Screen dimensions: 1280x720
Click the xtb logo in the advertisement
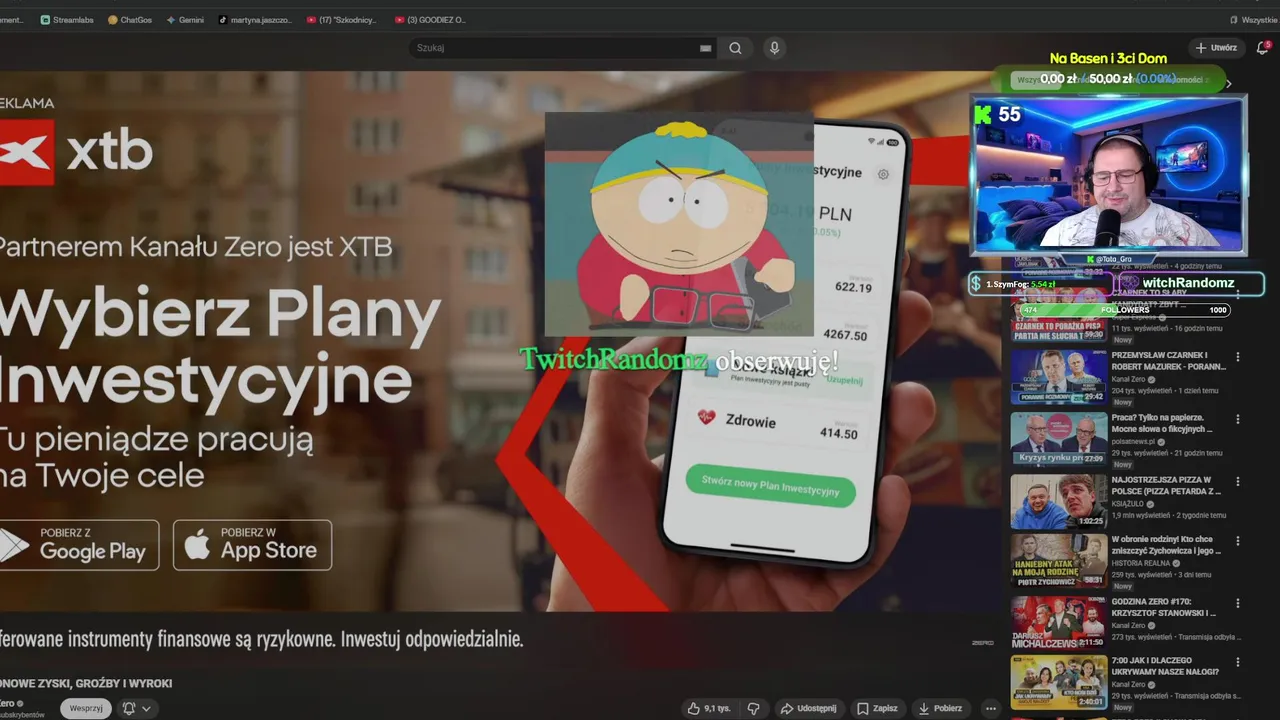coord(77,153)
